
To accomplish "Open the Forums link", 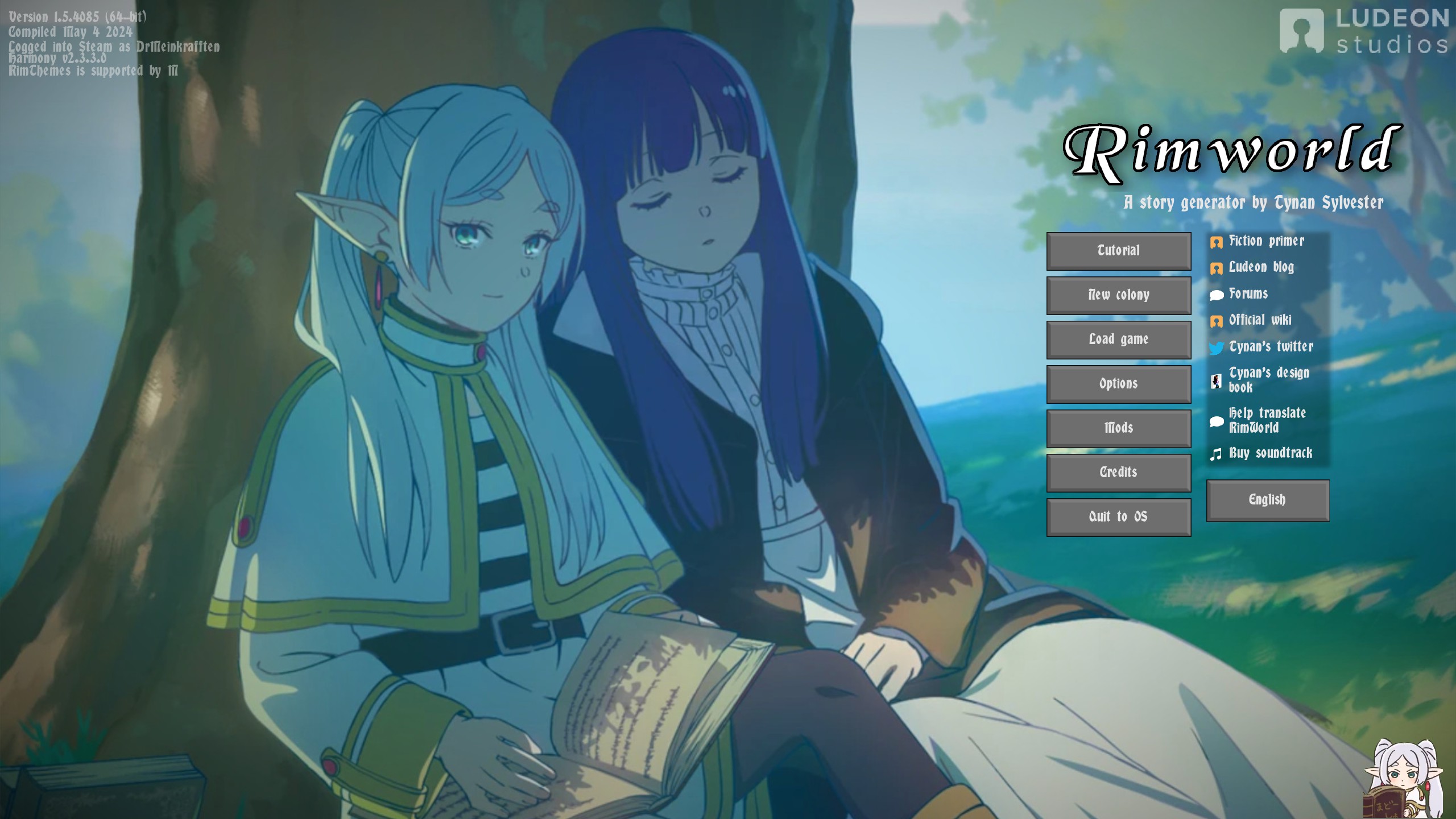I will [1248, 293].
